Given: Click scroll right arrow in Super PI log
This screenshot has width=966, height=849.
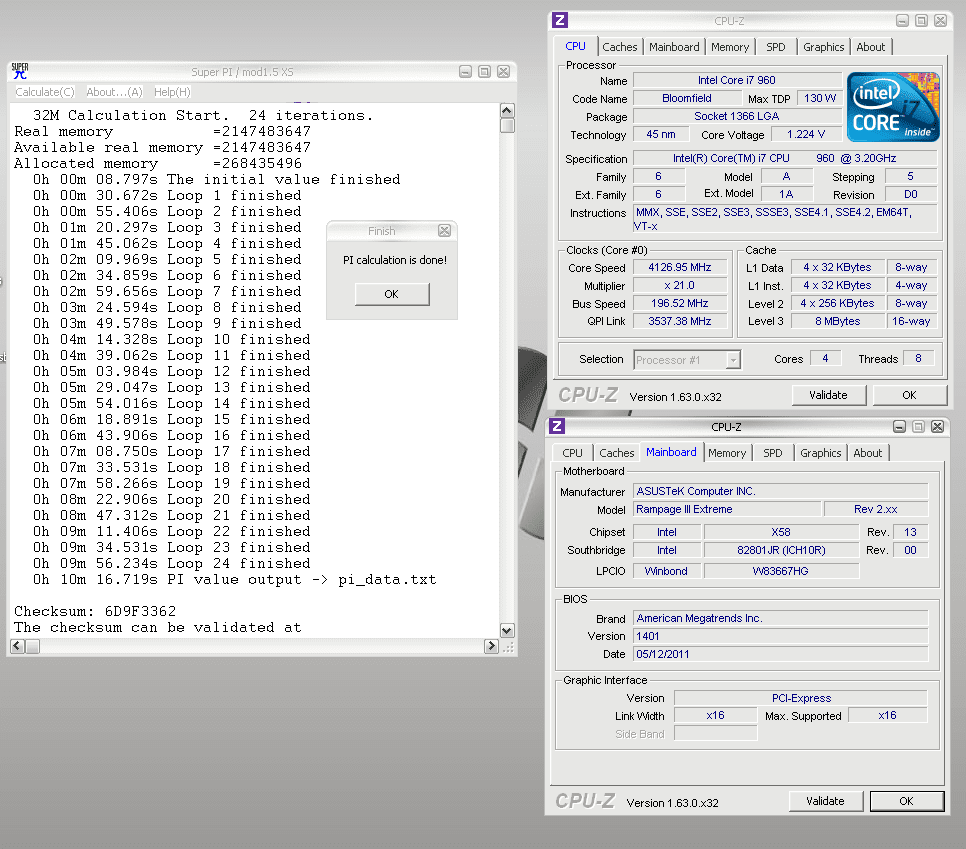Looking at the screenshot, I should [x=491, y=646].
